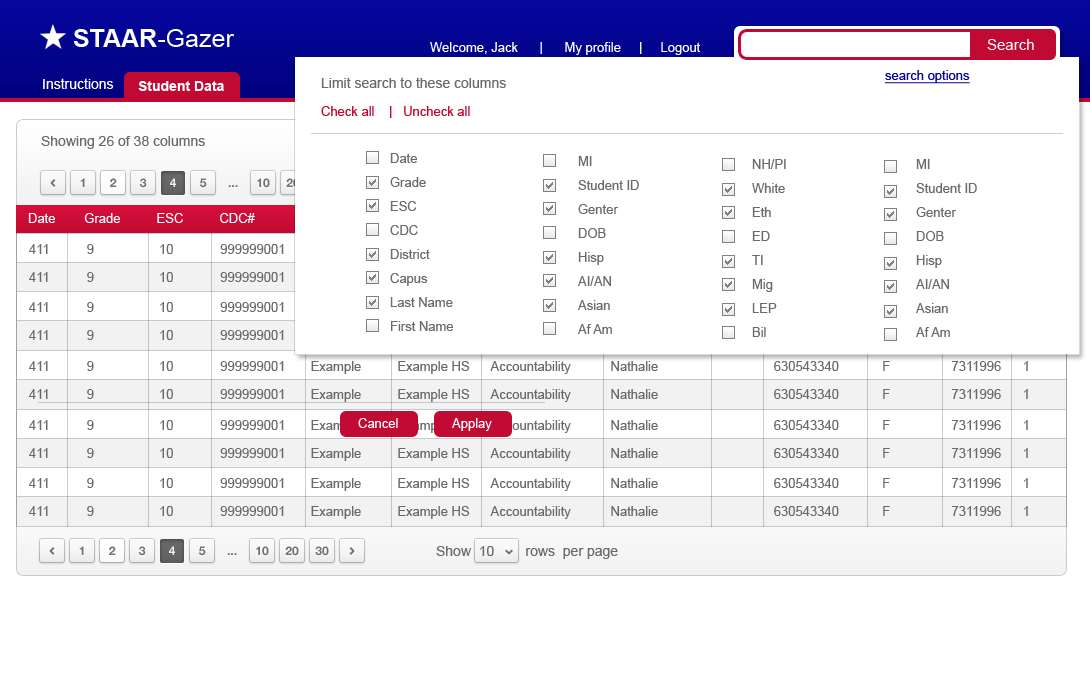Focus the search text field

(x=854, y=45)
